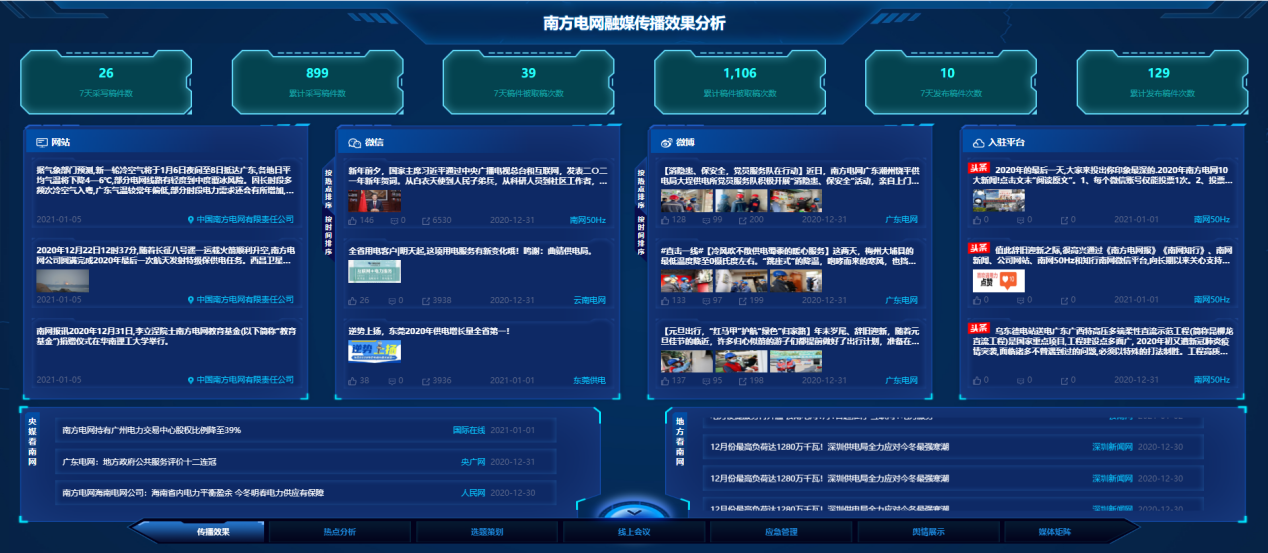The width and height of the screenshot is (1268, 553).
Task: Go to the 媒体矩阵 tab
Action: [x=1055, y=532]
